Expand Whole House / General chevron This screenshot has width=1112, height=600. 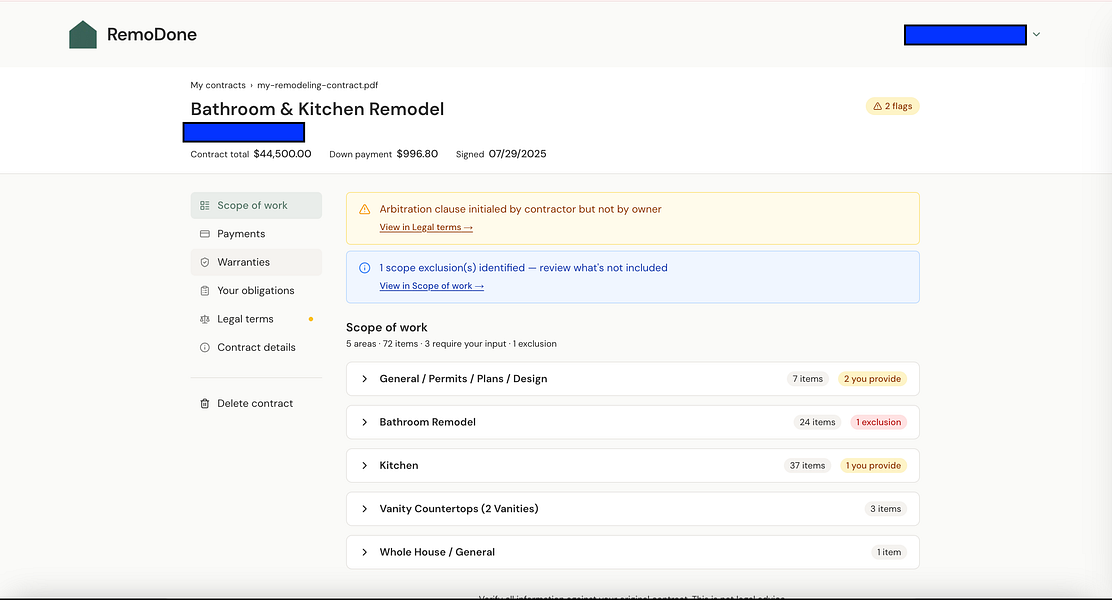coord(365,552)
